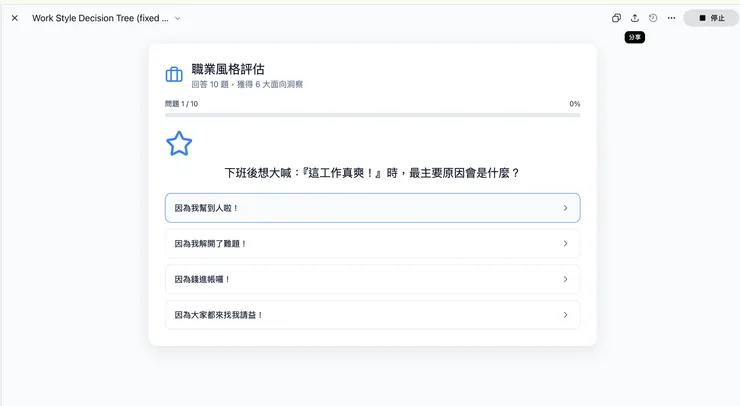Click chevron on 因為錢進帳囉 option
The image size is (740, 406).
(565, 279)
